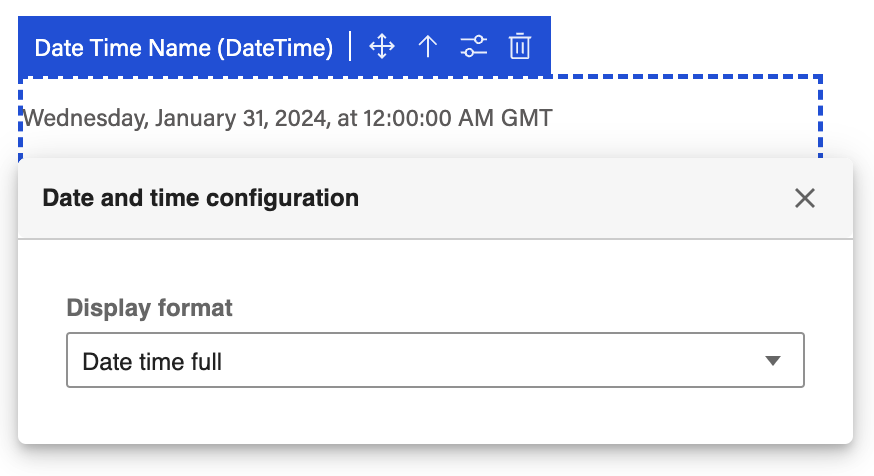This screenshot has height=476, width=874.
Task: Close the Date and time configuration dialog
Action: (x=805, y=198)
